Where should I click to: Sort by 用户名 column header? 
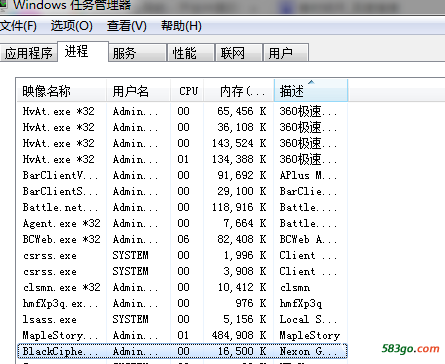[x=139, y=91]
